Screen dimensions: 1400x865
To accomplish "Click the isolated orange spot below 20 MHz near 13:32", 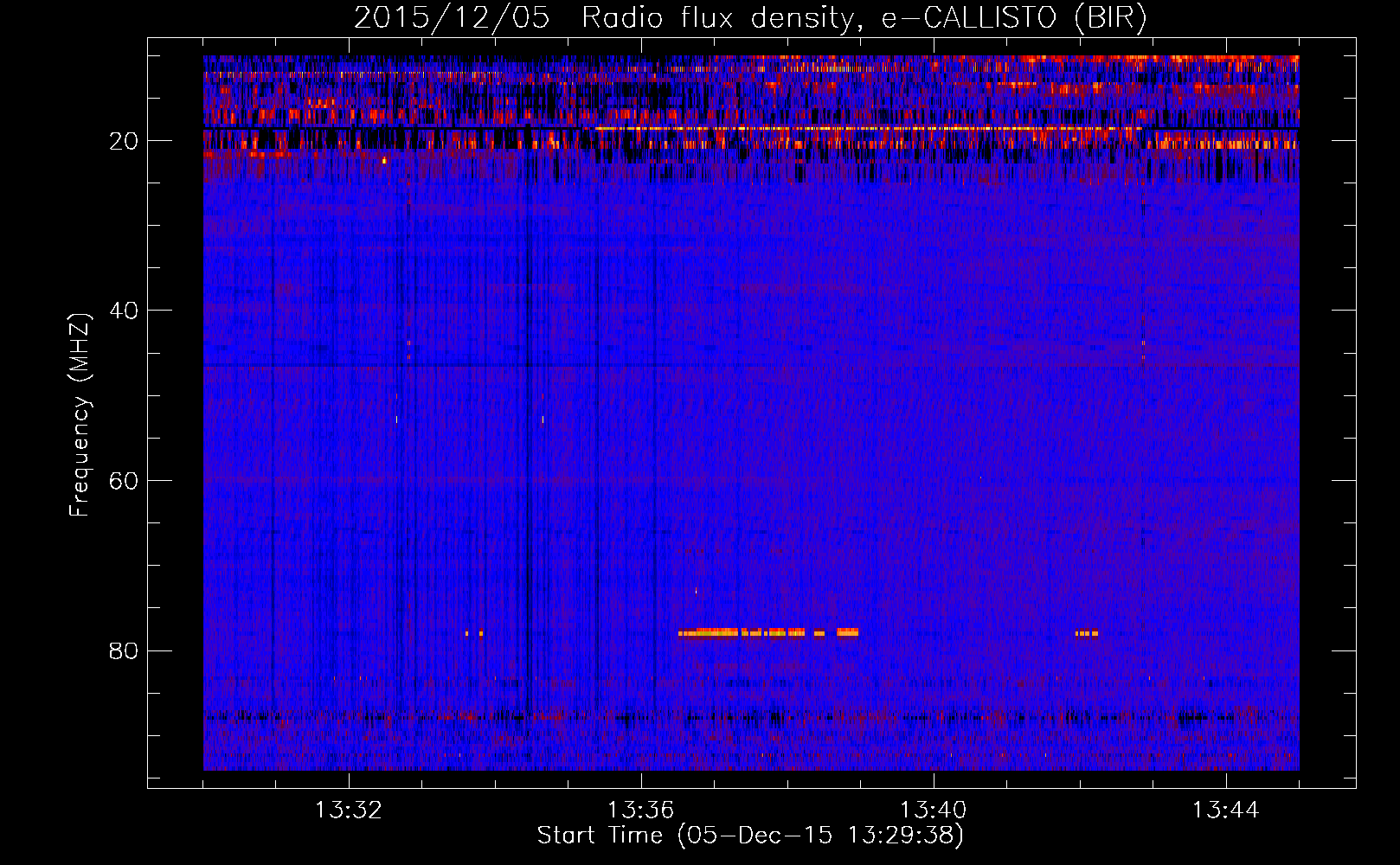I will (384, 160).
